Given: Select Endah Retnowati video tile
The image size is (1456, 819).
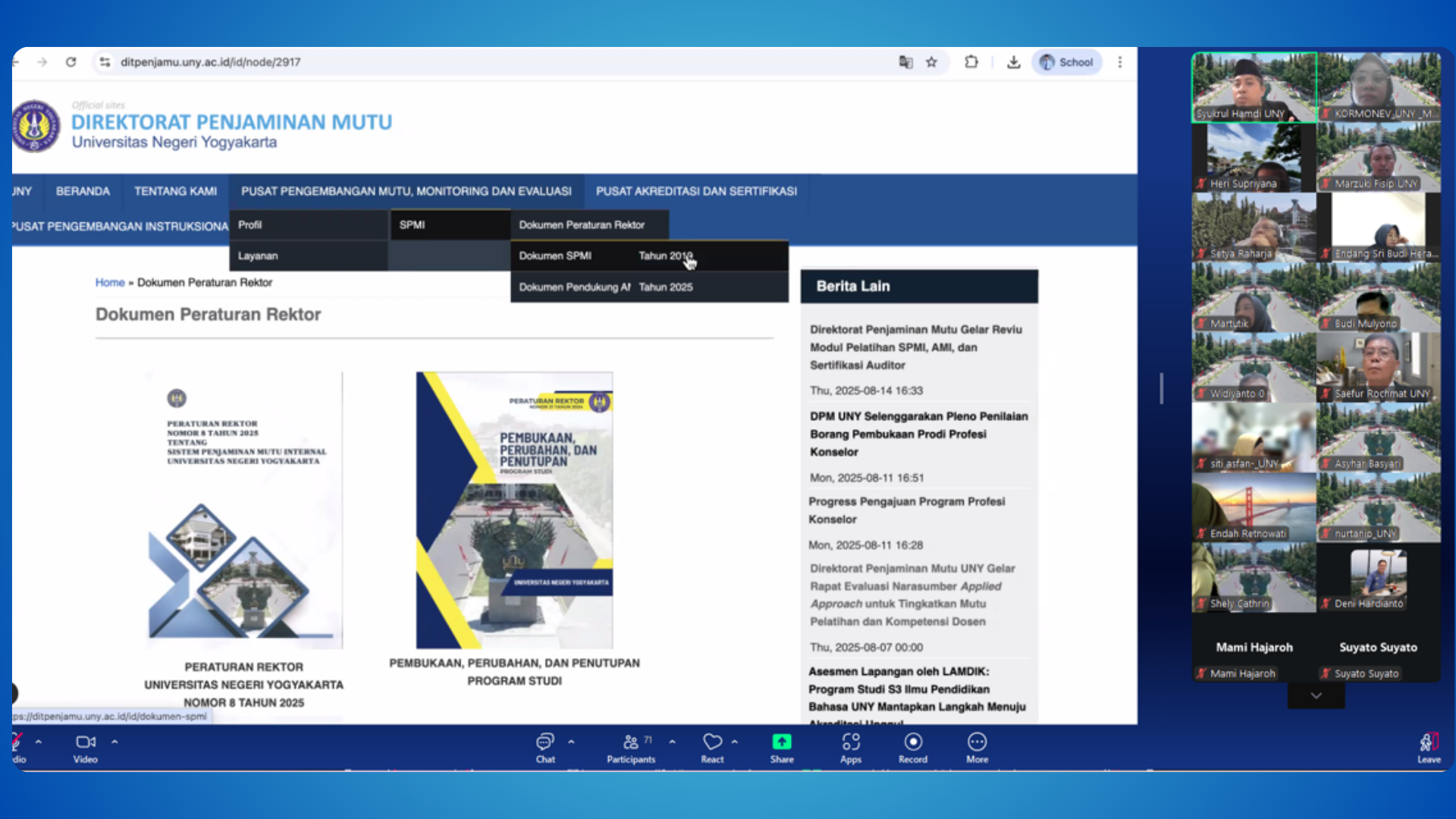Looking at the screenshot, I should click(x=1254, y=507).
